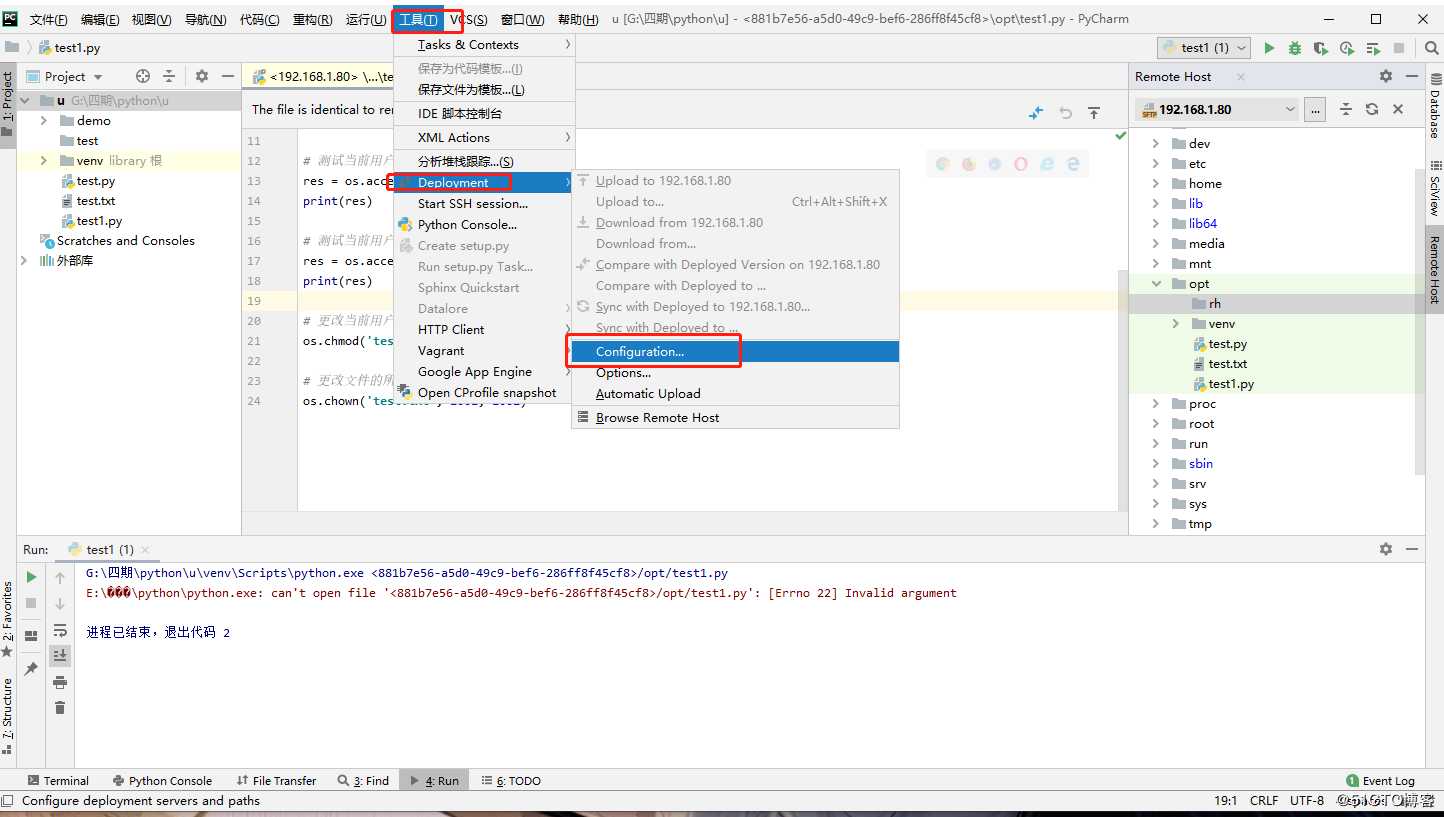Select Deployment in the Tools menu
This screenshot has width=1444, height=817.
483,183
